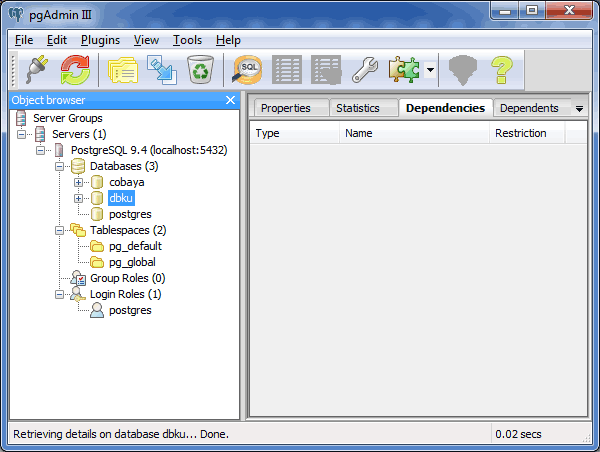The width and height of the screenshot is (600, 452).
Task: Open the Plugins menu
Action: 100,40
